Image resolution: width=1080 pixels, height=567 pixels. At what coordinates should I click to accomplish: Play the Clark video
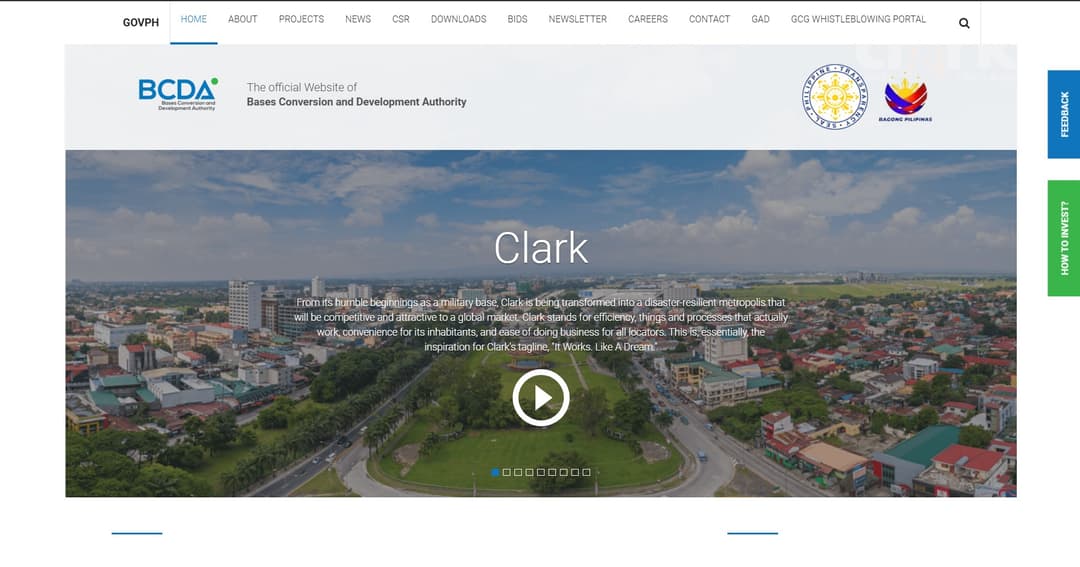541,397
